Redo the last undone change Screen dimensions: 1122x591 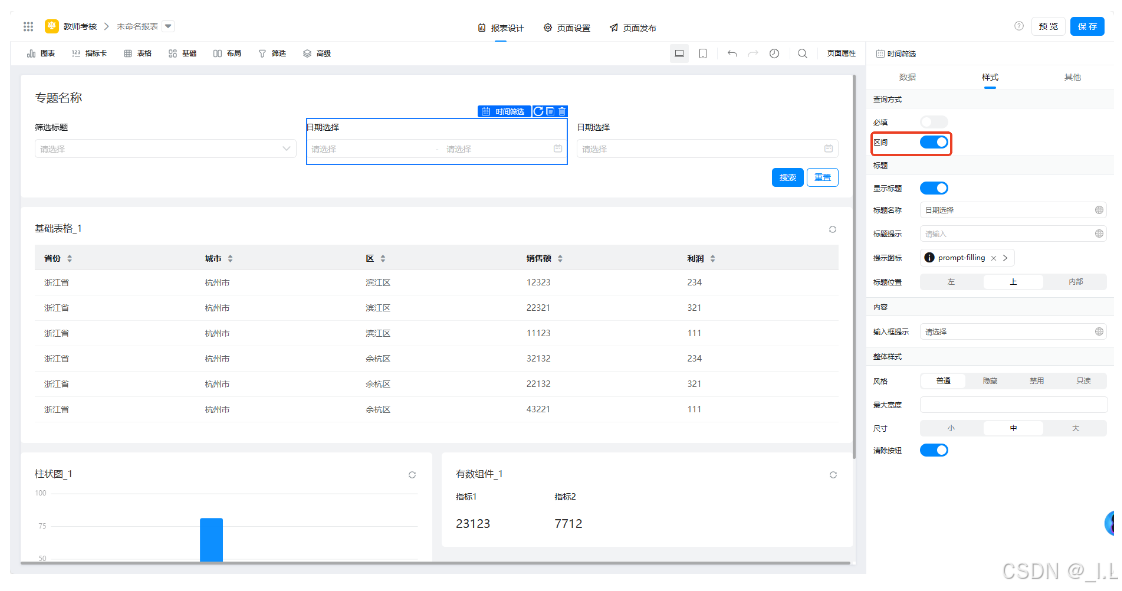pyautogui.click(x=753, y=54)
